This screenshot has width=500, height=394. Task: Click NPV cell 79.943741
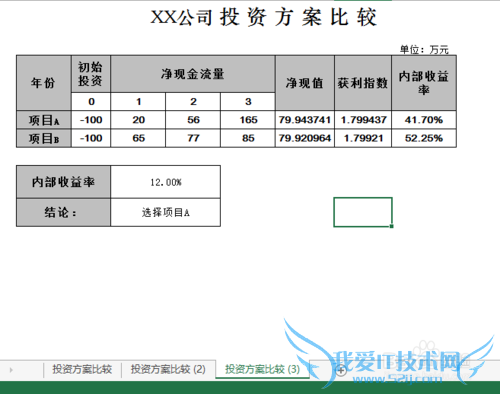pos(305,120)
